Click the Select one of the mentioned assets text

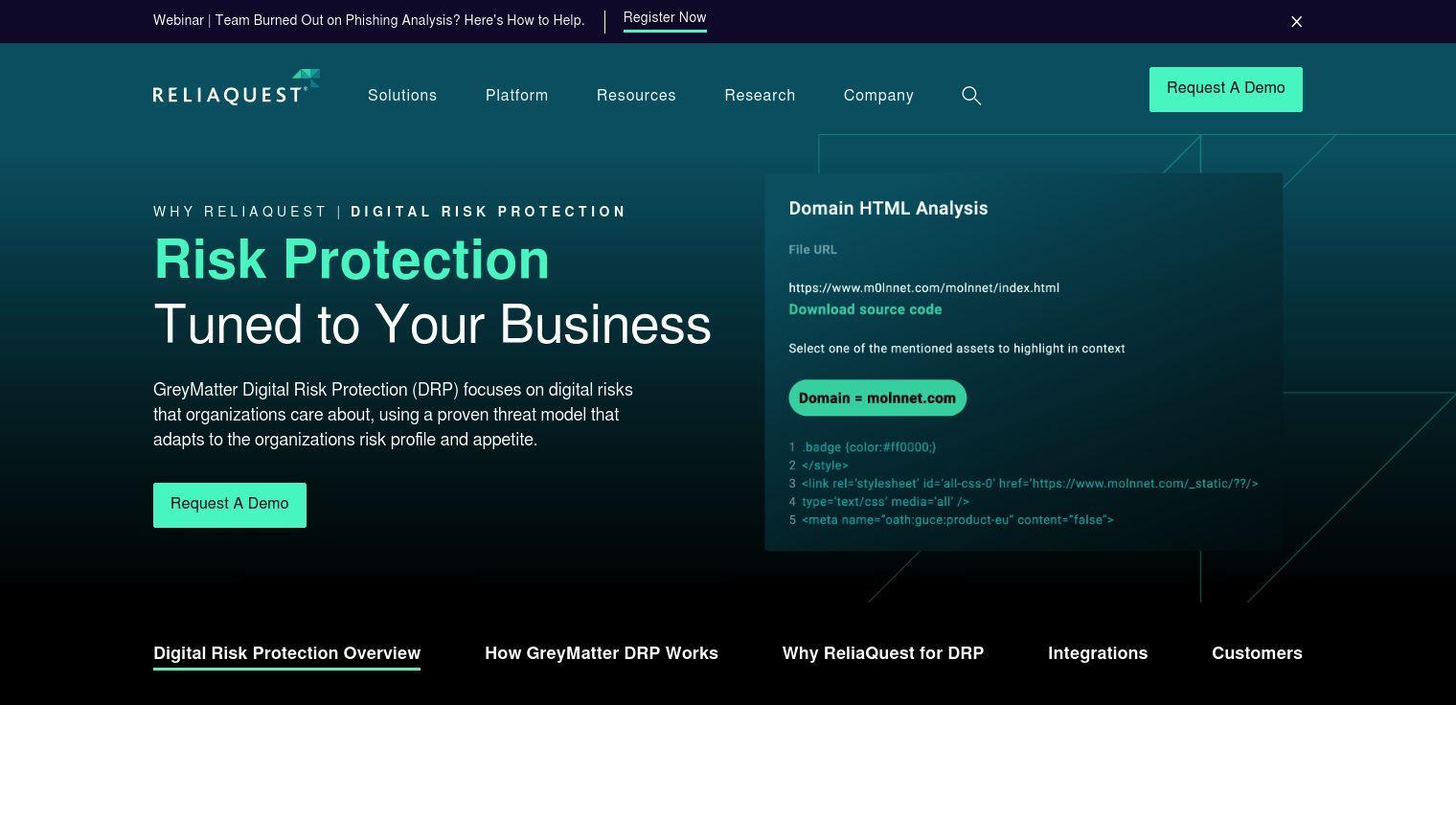coord(957,349)
